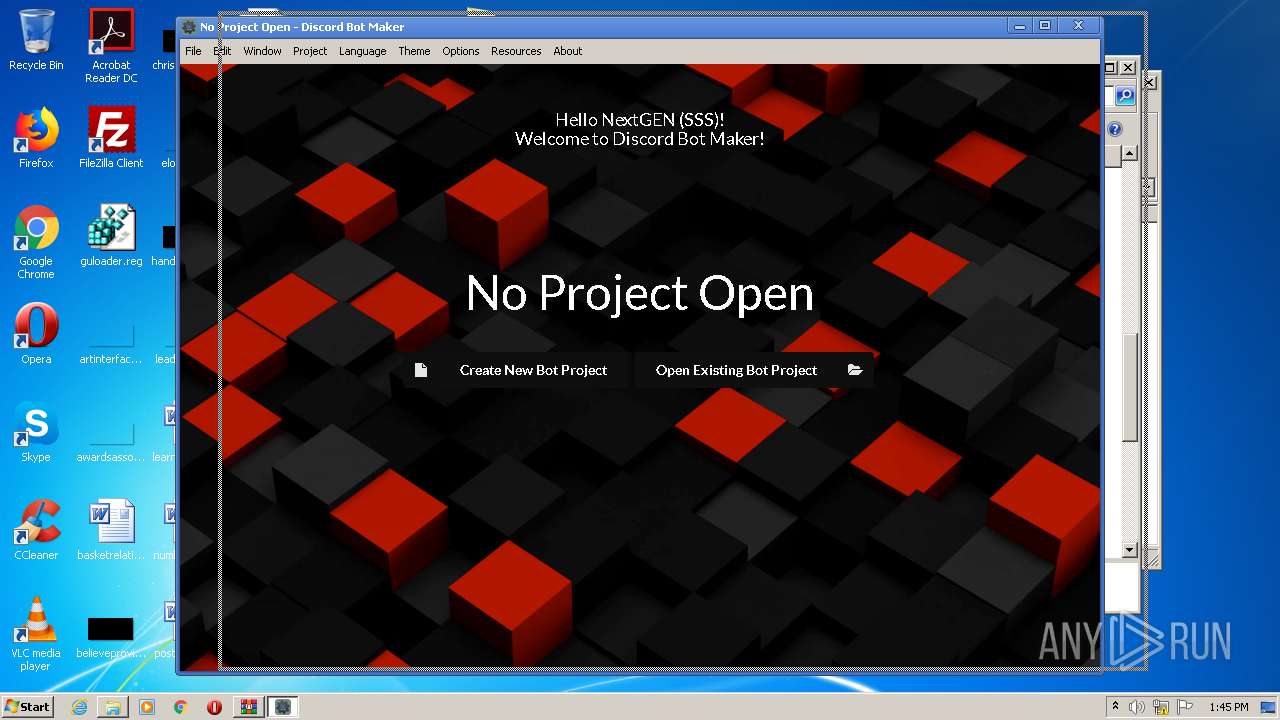
Task: Select the guloader.reg desktop file
Action: 111,236
